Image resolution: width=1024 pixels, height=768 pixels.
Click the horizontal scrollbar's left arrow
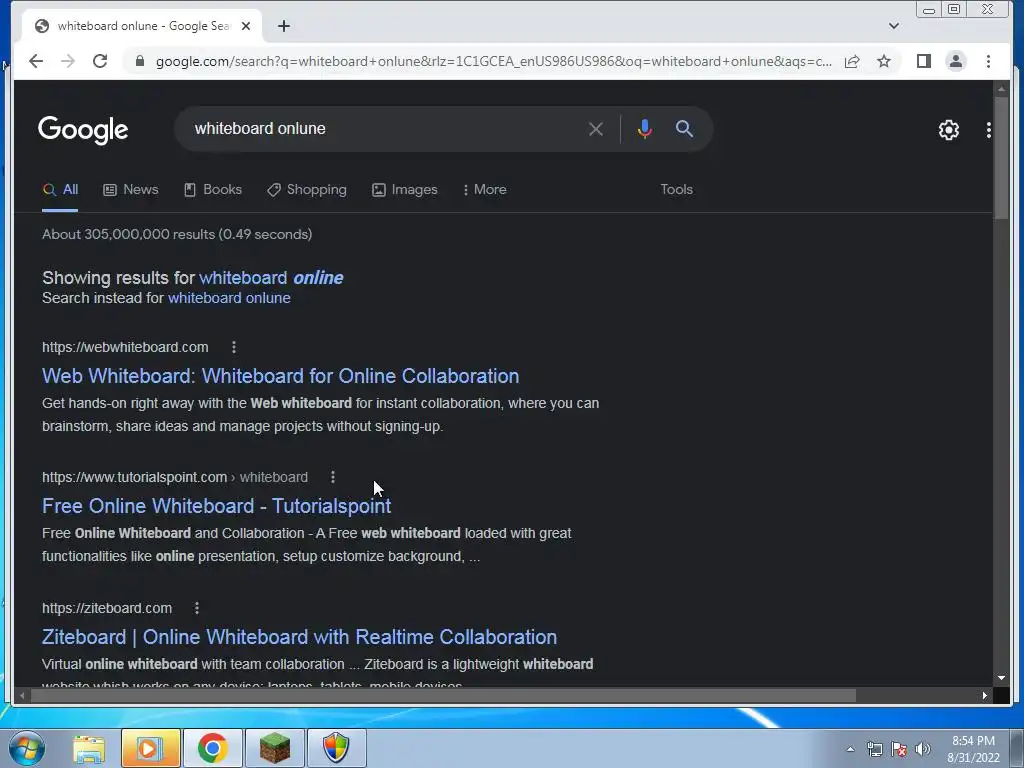pos(22,696)
